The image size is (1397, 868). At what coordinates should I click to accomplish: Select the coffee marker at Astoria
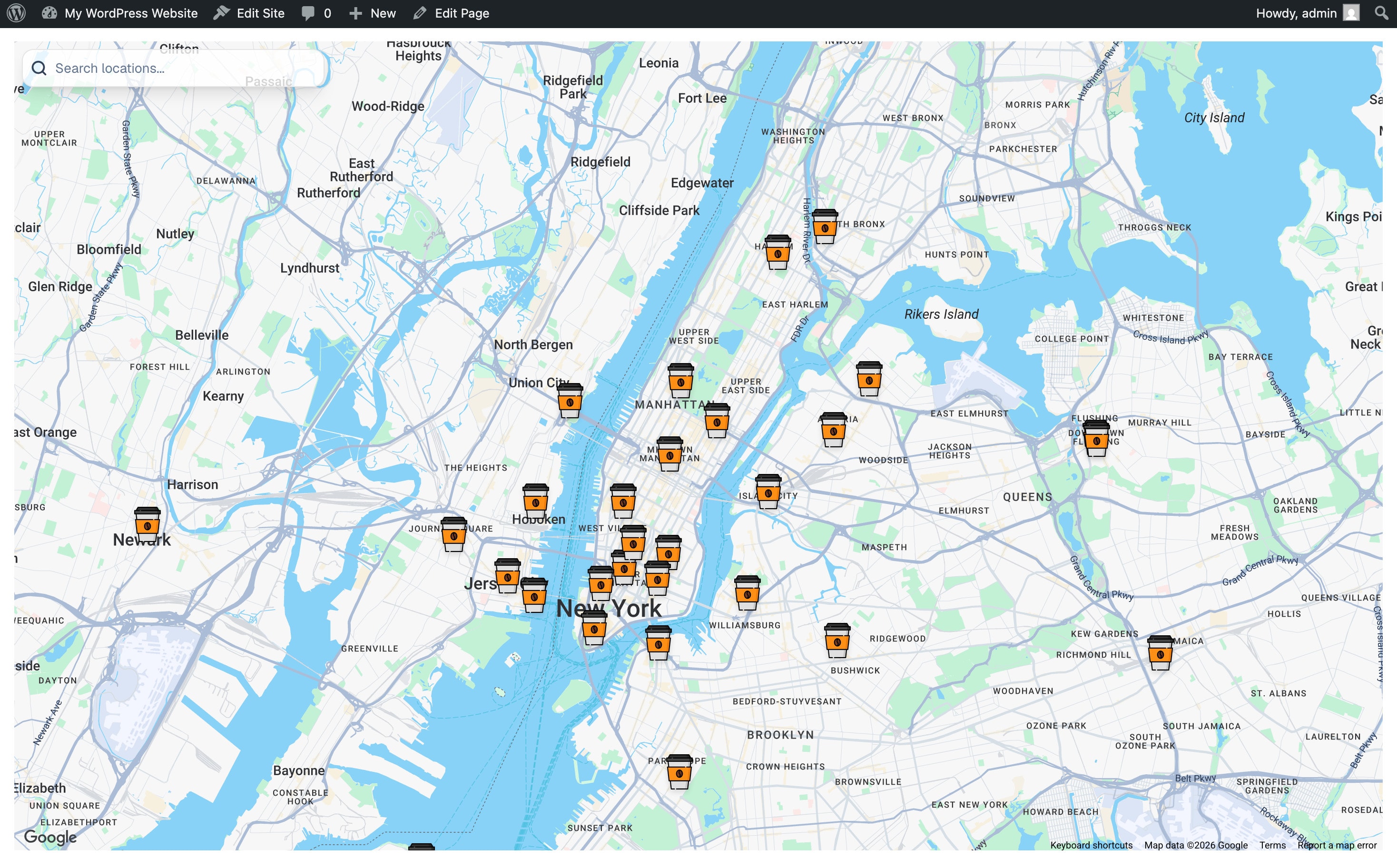point(833,430)
